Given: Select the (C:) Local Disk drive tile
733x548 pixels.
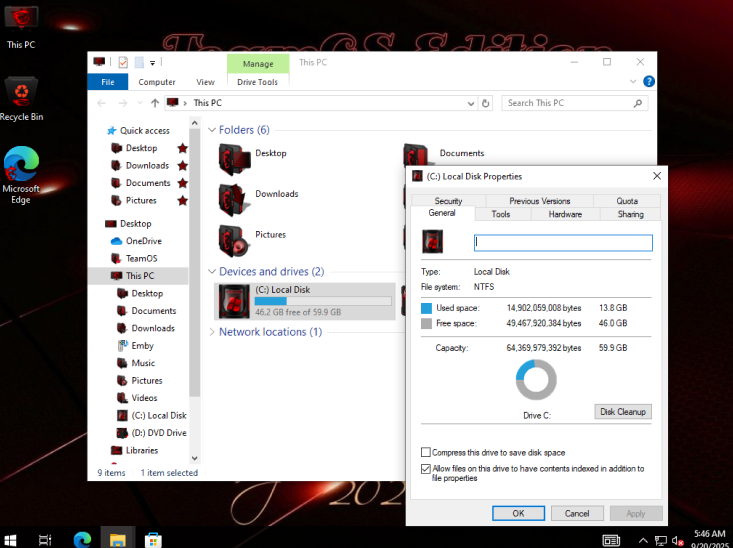Looking at the screenshot, I should [305, 301].
